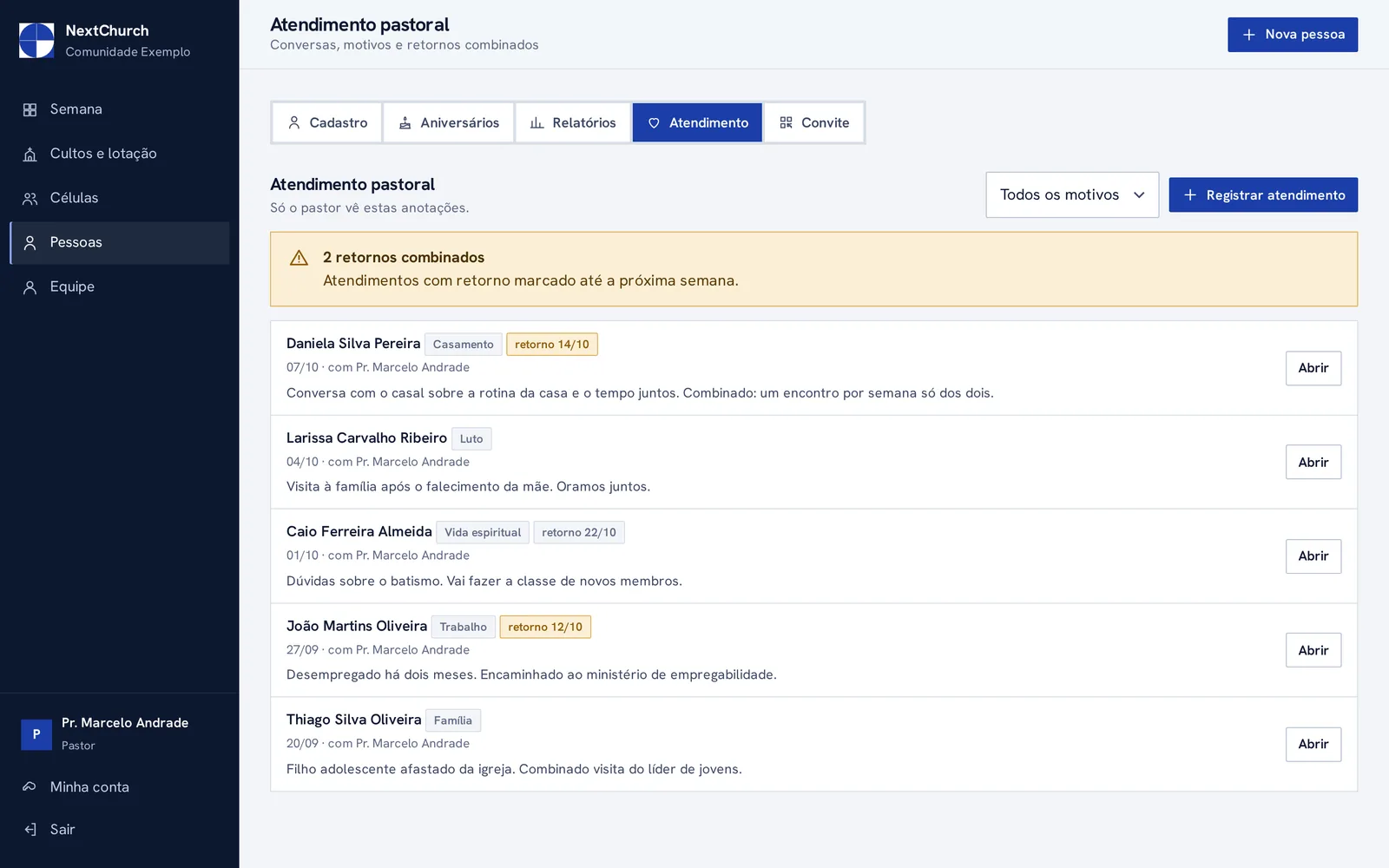This screenshot has width=1389, height=868.
Task: Open Daniela Silva Pereira's record with Abrir
Action: (1313, 368)
